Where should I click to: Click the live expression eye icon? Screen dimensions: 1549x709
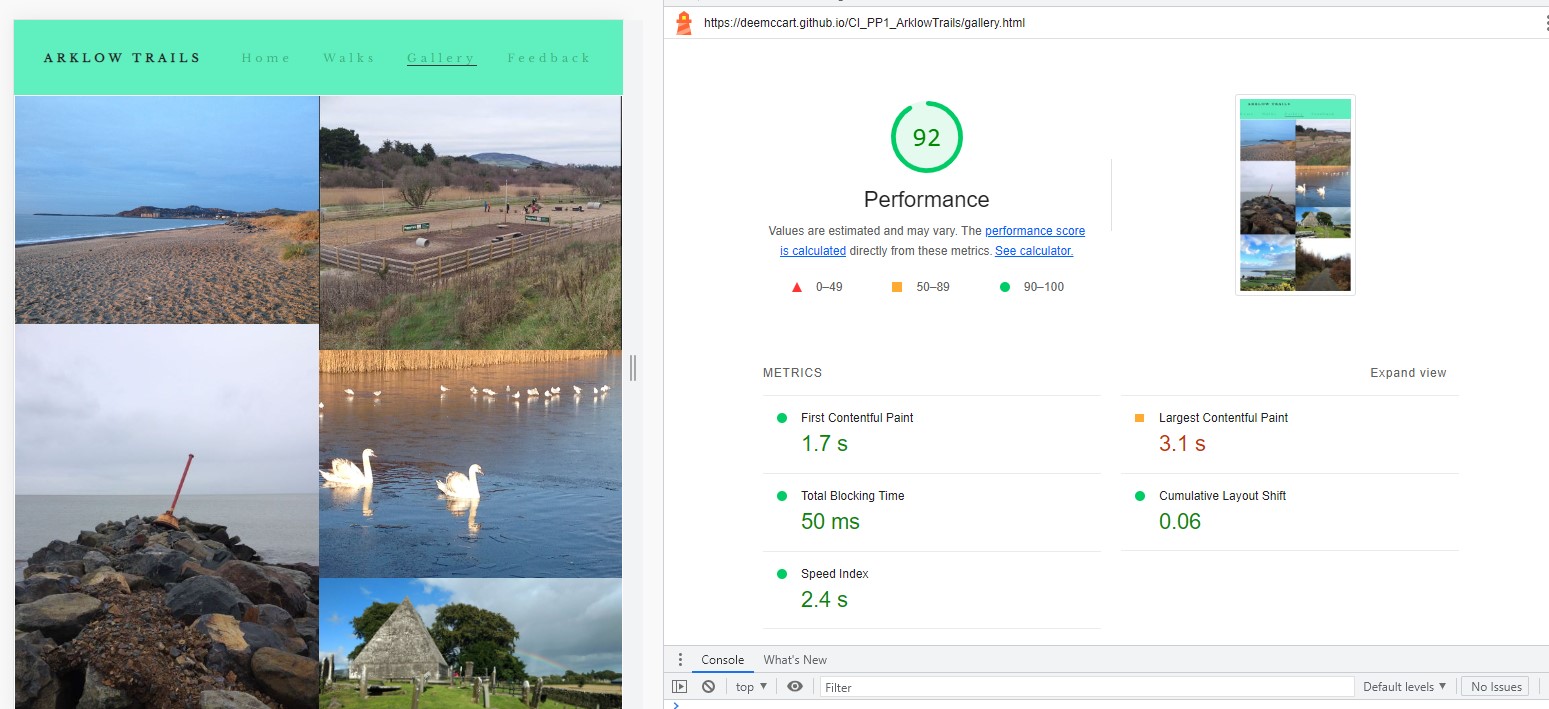795,687
